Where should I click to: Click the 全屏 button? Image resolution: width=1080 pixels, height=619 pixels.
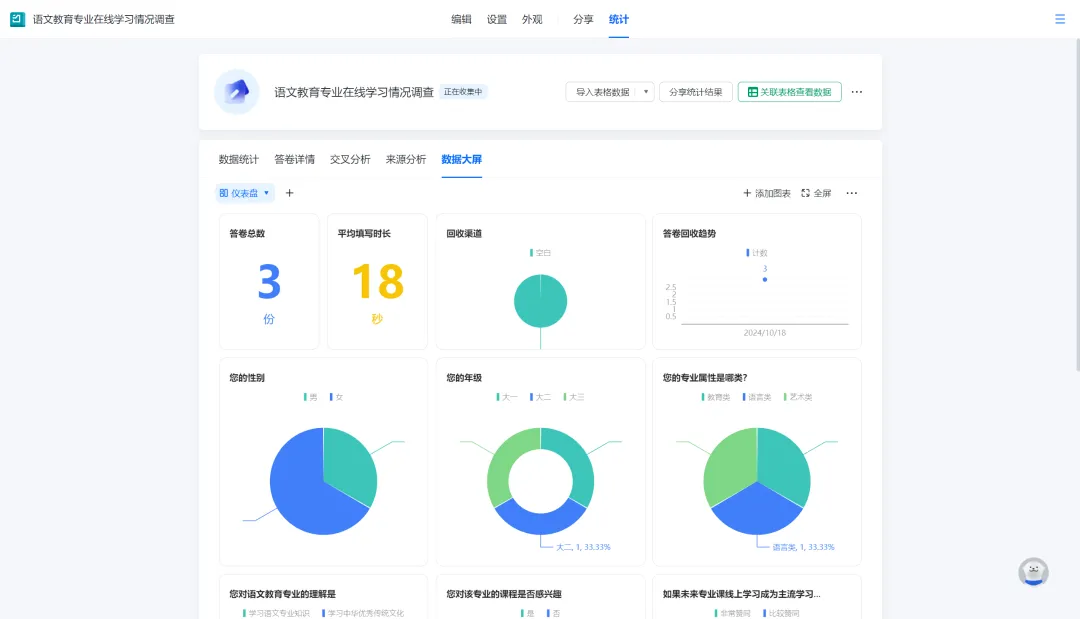click(x=816, y=193)
